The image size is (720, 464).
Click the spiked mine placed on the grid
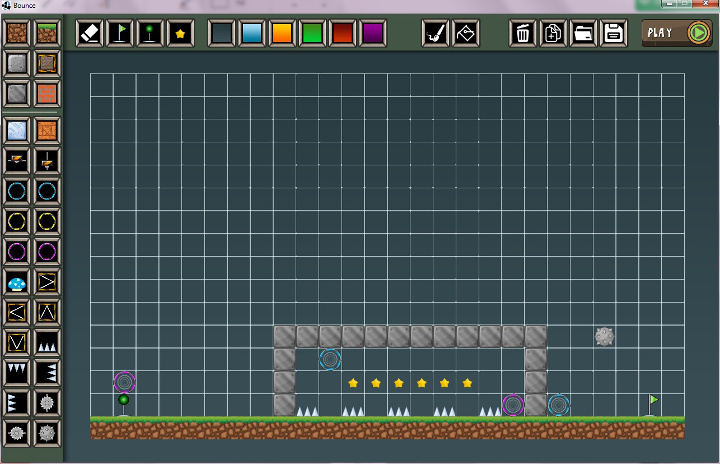tap(604, 336)
